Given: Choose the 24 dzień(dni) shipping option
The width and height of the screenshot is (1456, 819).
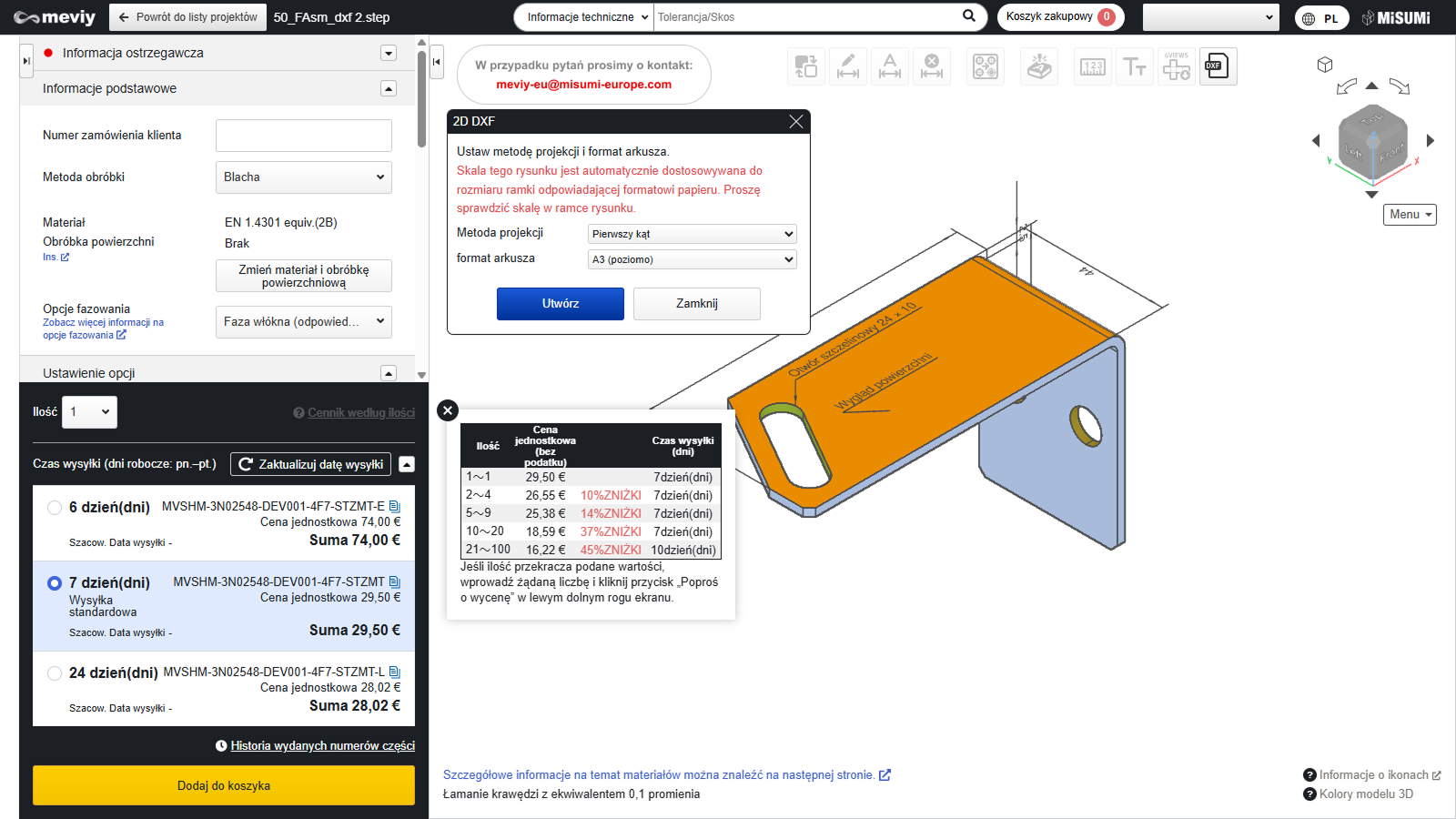Looking at the screenshot, I should [55, 673].
